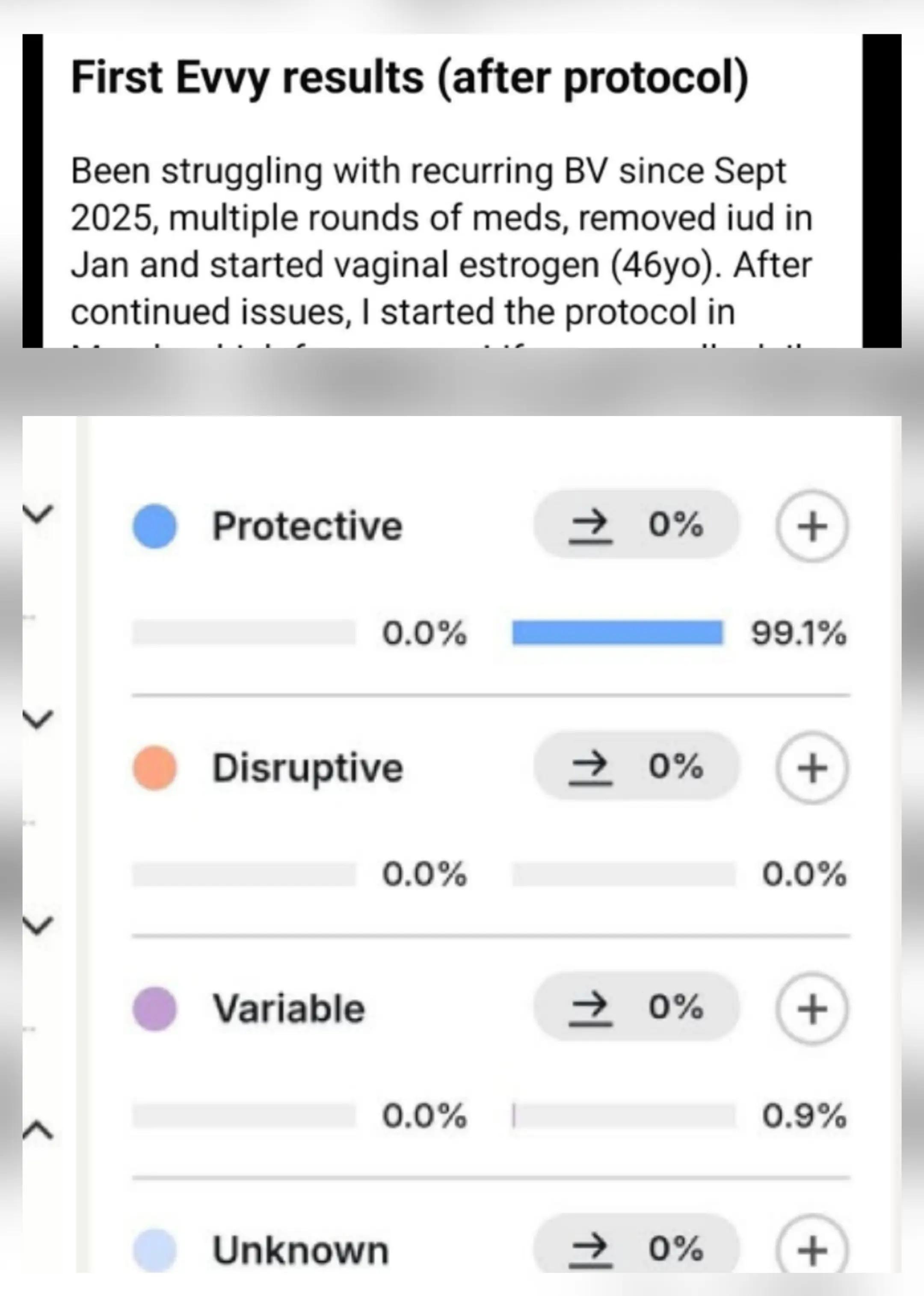Click the Disruptive 0% change pill
The width and height of the screenshot is (924, 1296).
(636, 766)
